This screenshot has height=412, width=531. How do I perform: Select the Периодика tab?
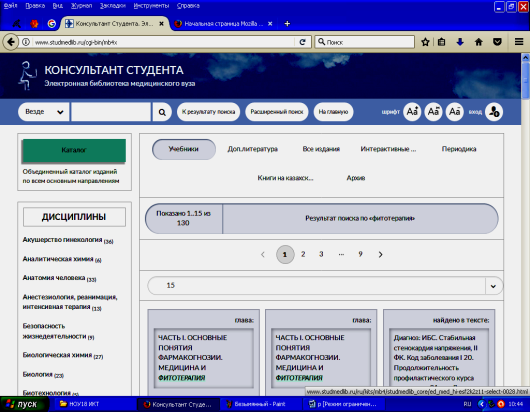pos(459,149)
